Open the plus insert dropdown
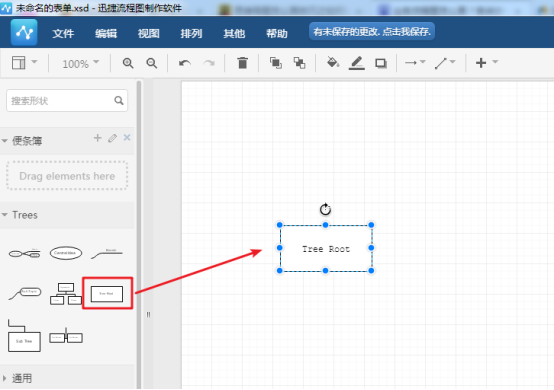The height and width of the screenshot is (390, 554). [487, 63]
